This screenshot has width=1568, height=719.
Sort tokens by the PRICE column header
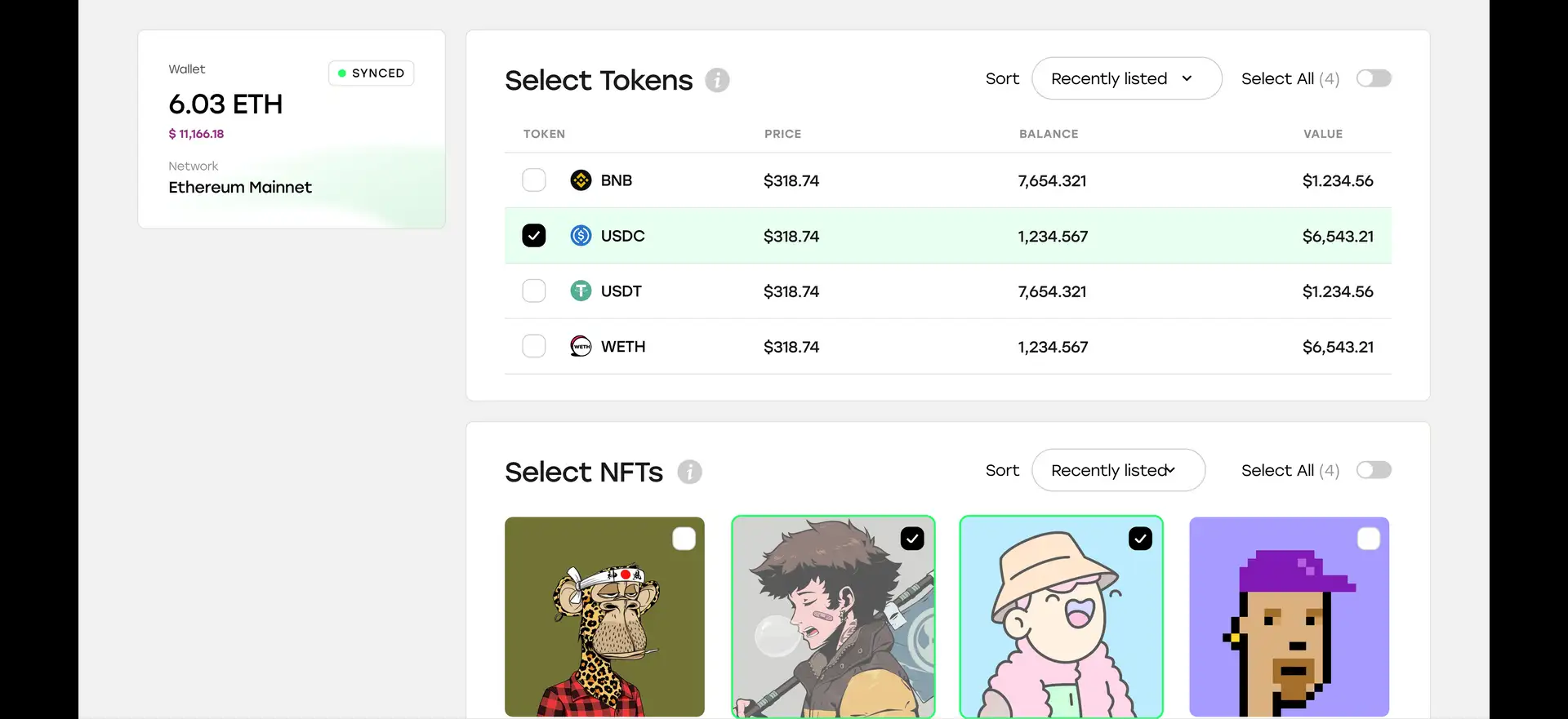782,134
